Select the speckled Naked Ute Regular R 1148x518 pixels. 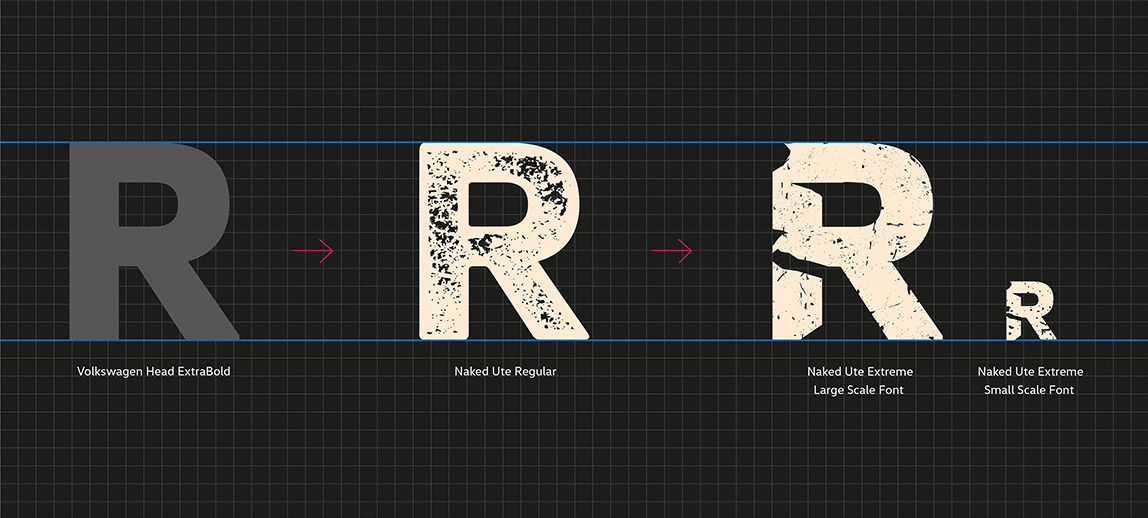[504, 241]
